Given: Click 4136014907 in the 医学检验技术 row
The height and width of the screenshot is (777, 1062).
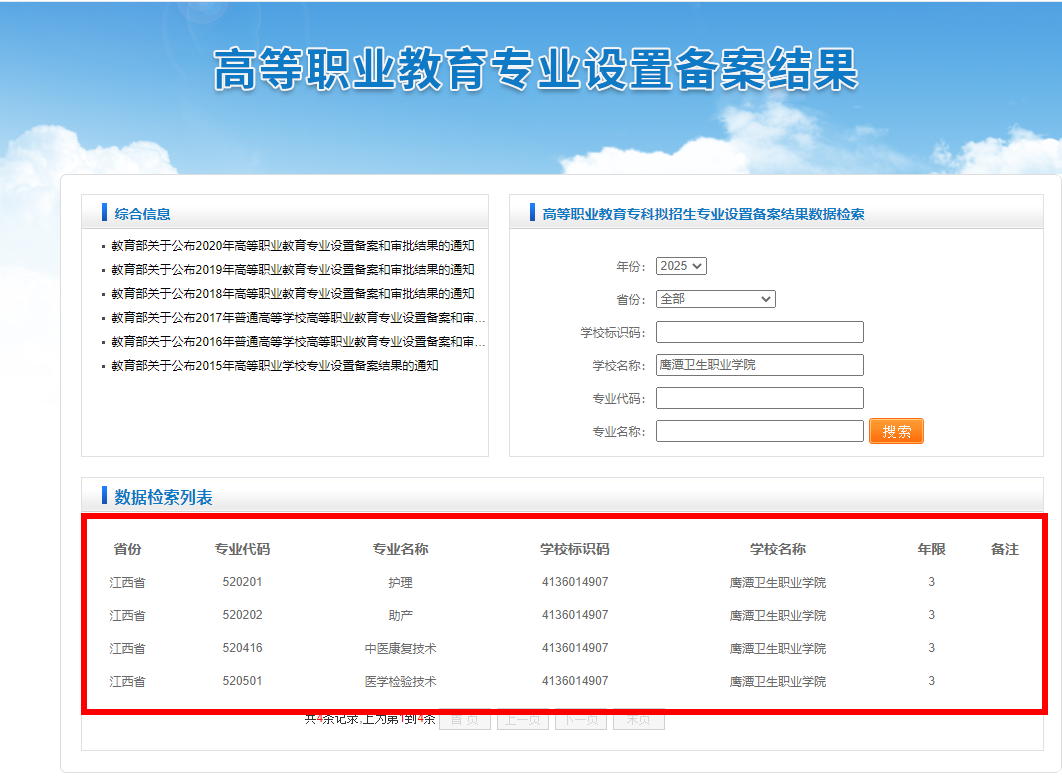Looking at the screenshot, I should pyautogui.click(x=575, y=681).
